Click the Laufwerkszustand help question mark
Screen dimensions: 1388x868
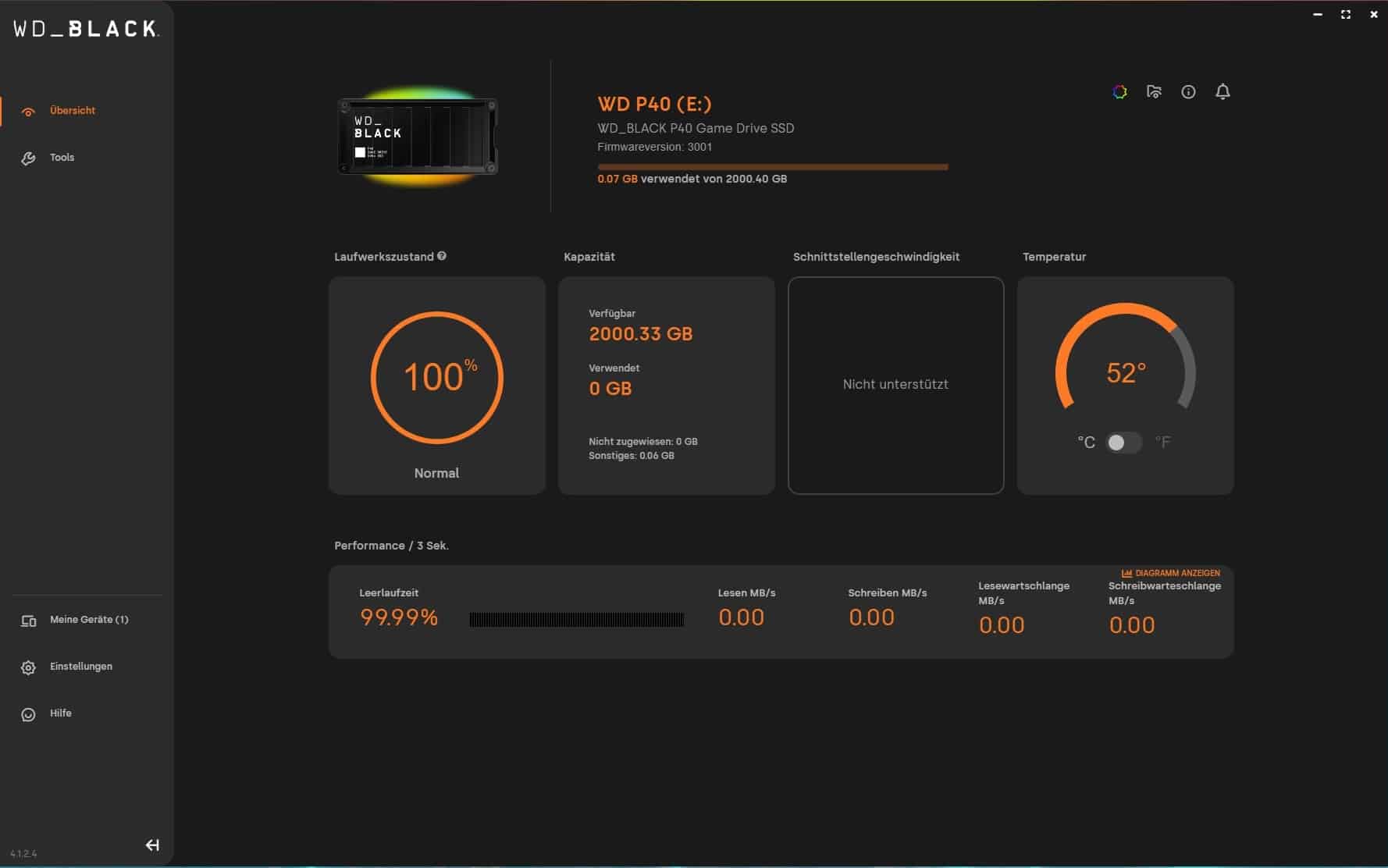442,256
